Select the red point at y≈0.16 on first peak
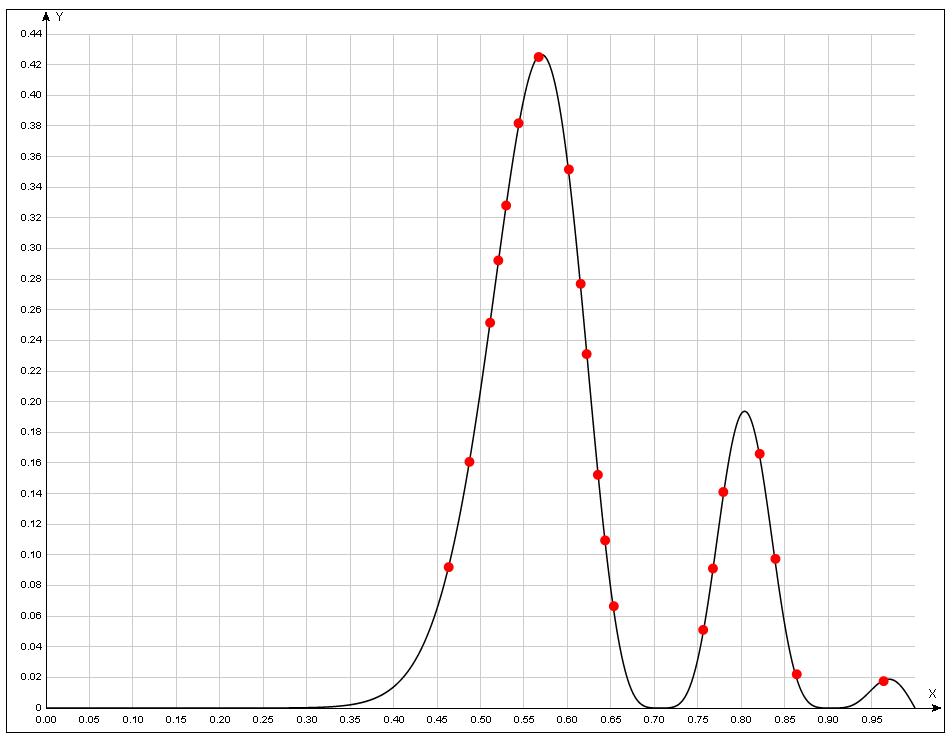 (x=470, y=462)
